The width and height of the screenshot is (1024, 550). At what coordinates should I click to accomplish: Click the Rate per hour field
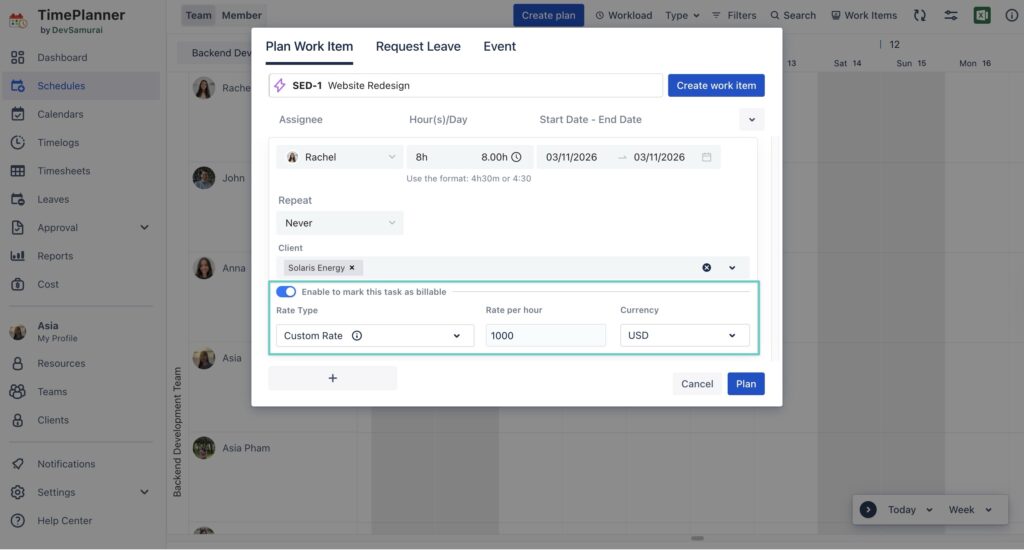[545, 336]
